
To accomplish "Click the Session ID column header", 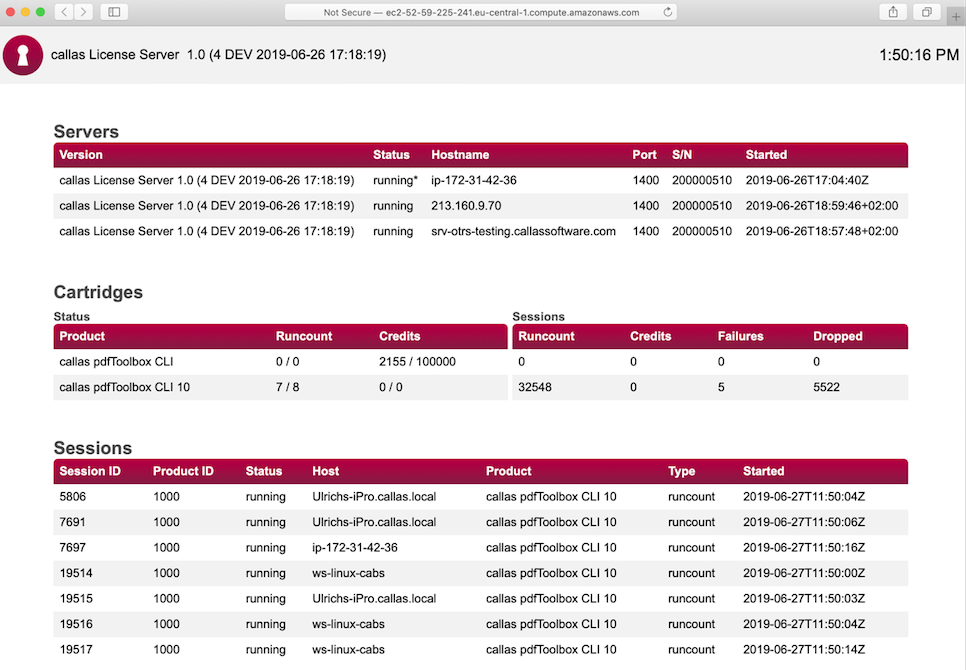I will [x=90, y=471].
